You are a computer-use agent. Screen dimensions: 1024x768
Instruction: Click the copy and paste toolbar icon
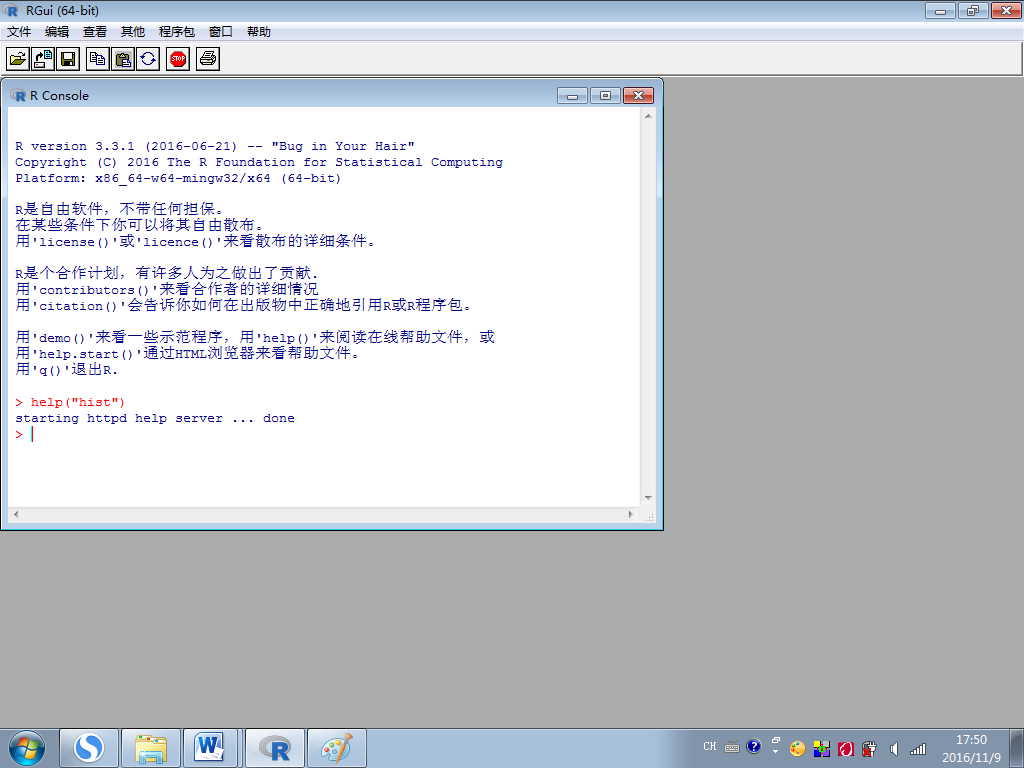(148, 59)
